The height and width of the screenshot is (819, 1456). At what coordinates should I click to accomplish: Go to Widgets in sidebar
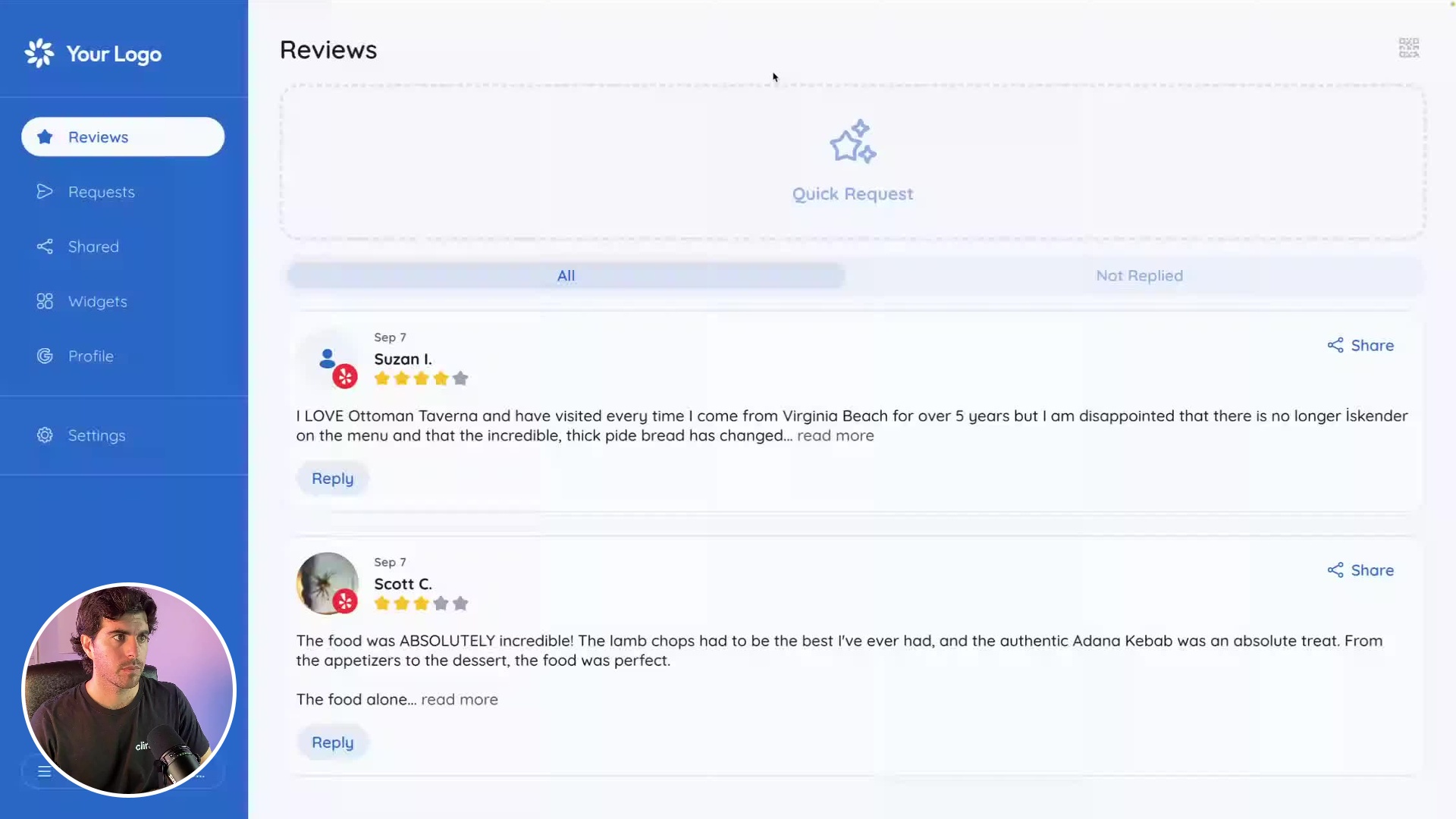pyautogui.click(x=97, y=302)
